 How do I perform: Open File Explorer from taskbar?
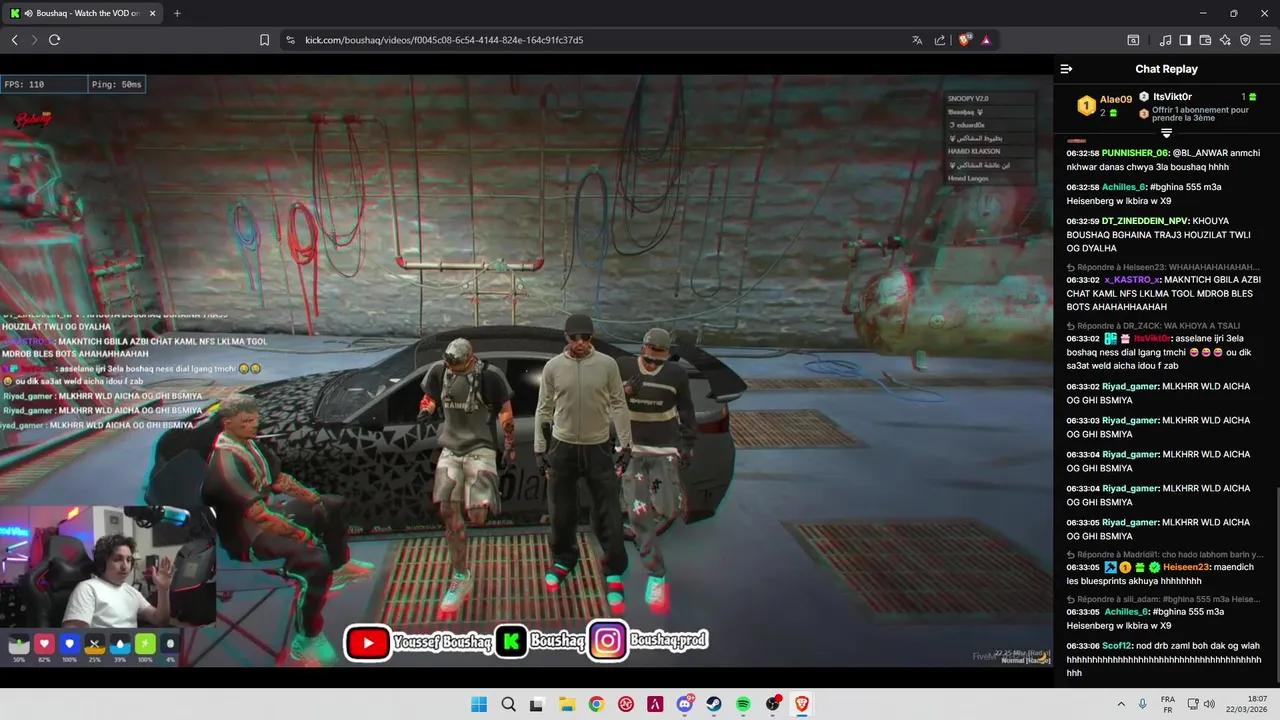[x=566, y=705]
